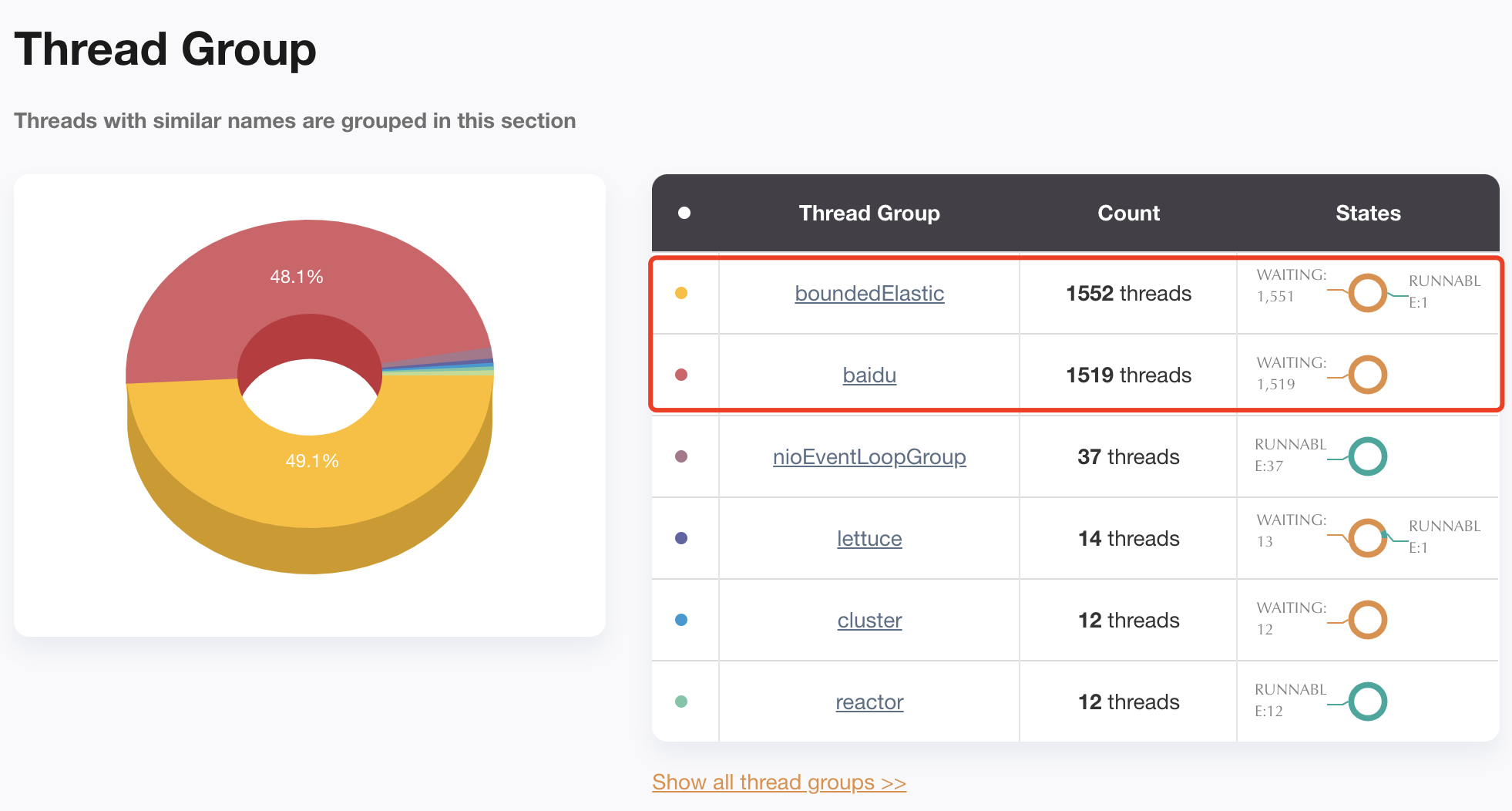
Task: Click the States column header
Action: click(1368, 214)
